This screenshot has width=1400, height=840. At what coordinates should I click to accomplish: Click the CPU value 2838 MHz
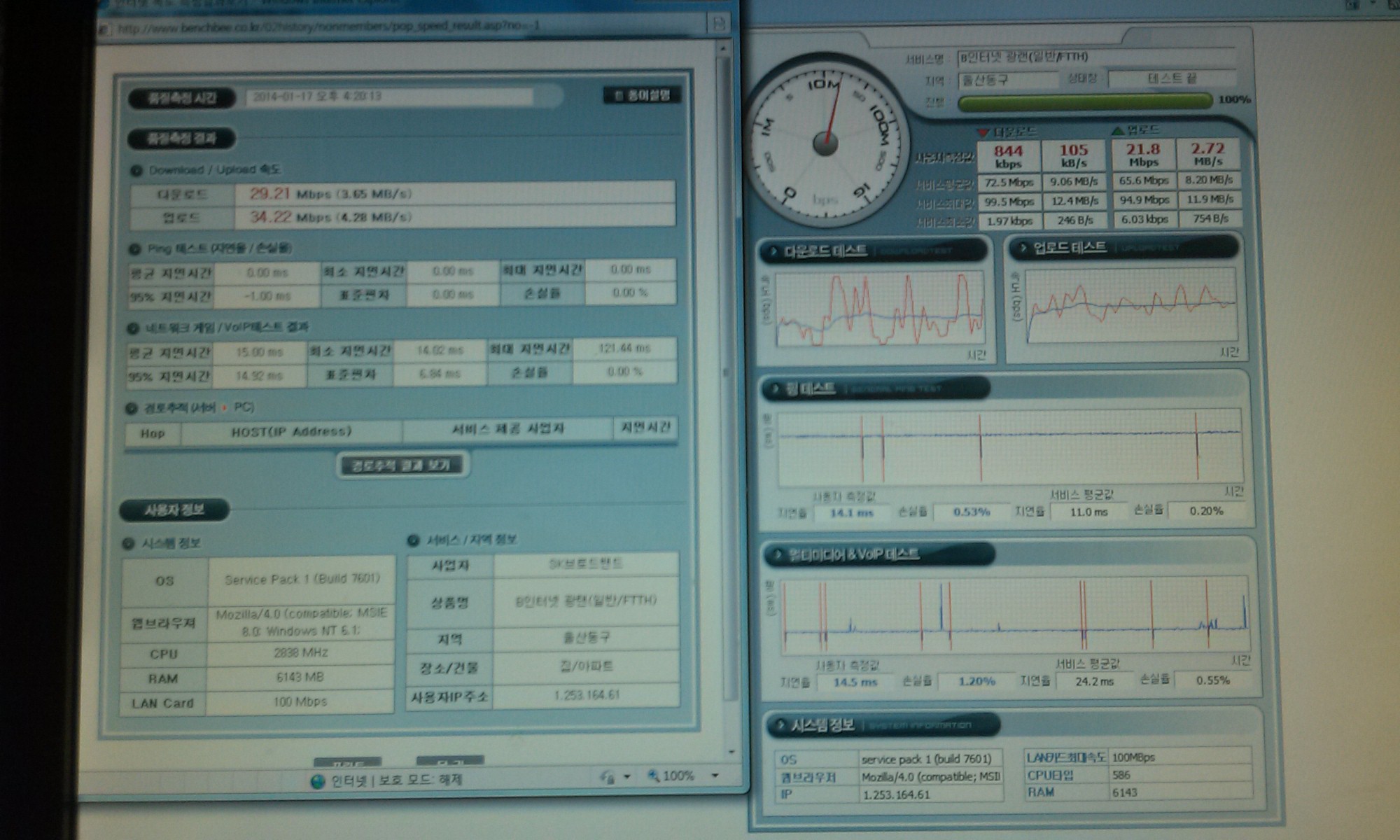coord(301,653)
